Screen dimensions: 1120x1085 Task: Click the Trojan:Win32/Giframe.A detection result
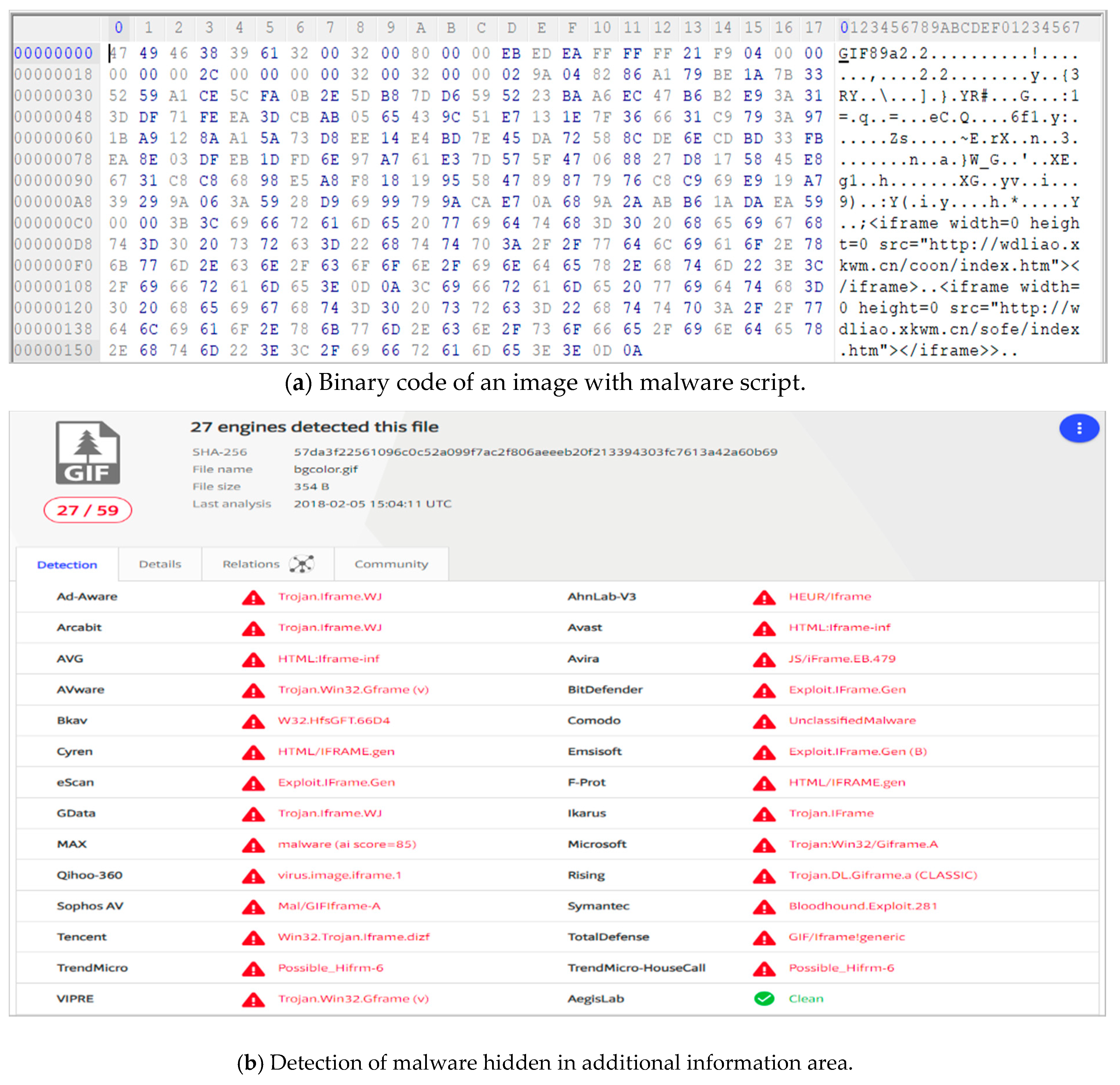(x=863, y=844)
